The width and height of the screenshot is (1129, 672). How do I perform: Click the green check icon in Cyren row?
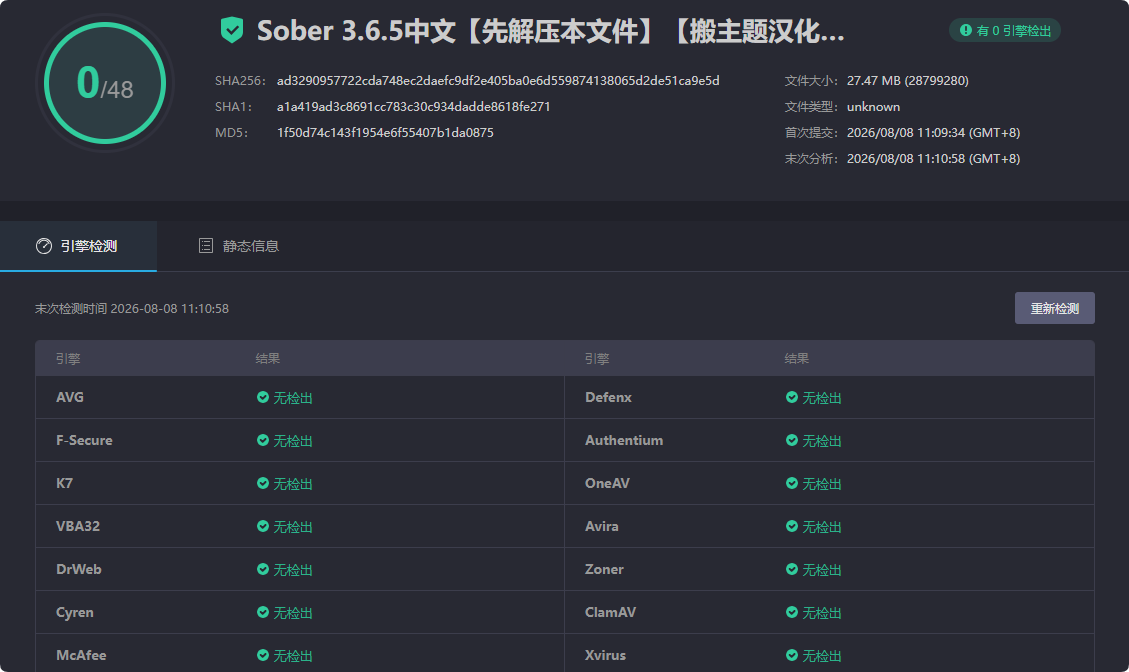coord(263,612)
